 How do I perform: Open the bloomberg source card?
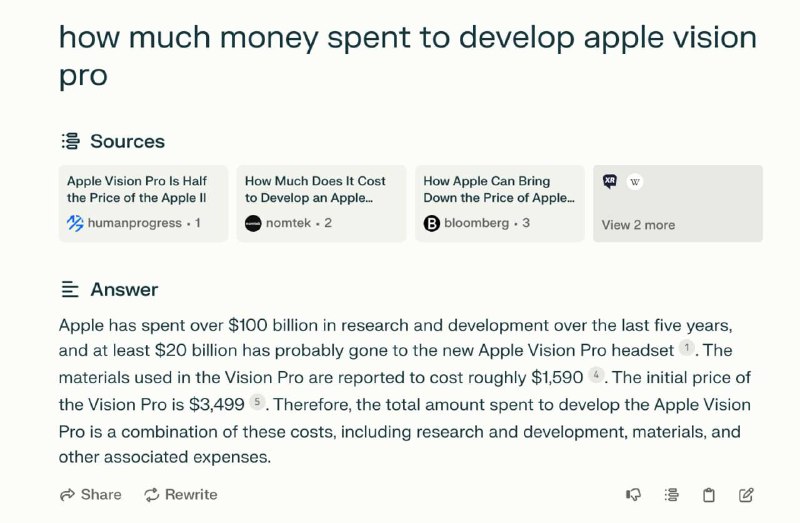click(499, 203)
